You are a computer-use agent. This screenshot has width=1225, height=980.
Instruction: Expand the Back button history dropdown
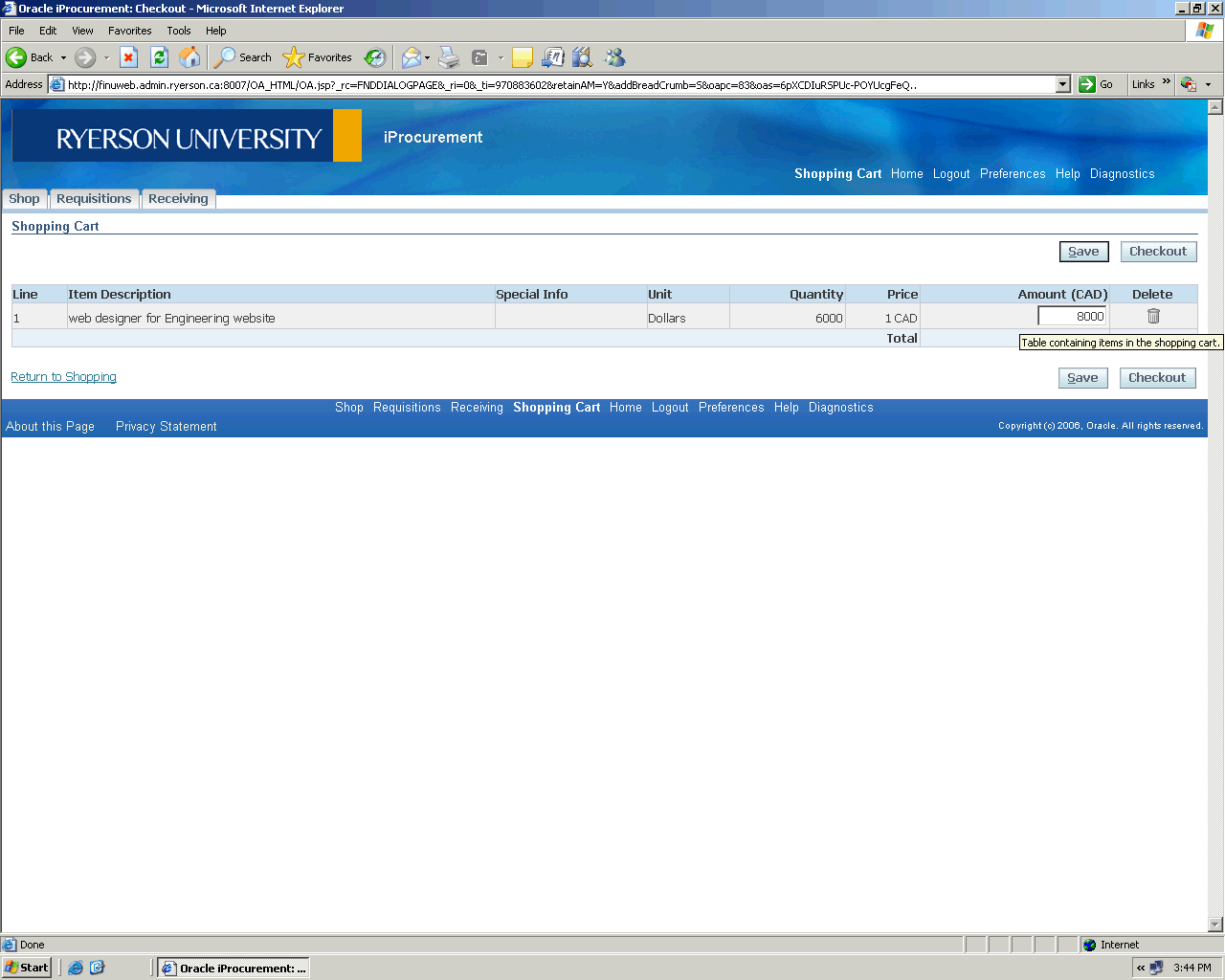tap(64, 57)
